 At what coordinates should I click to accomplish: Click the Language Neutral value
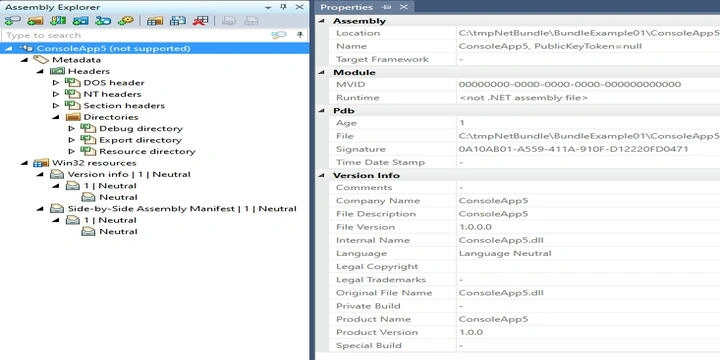tap(505, 253)
